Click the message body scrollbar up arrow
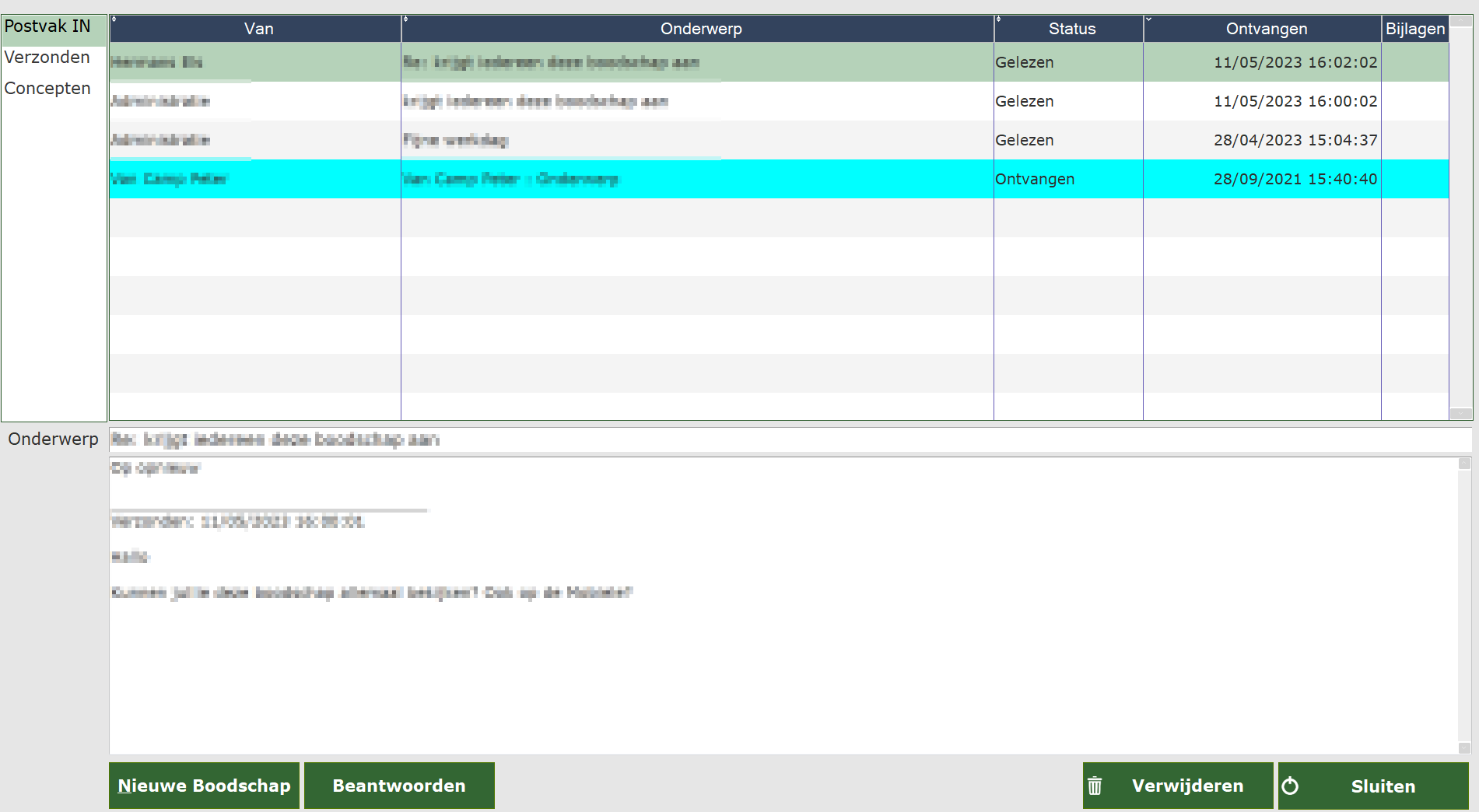 [x=1464, y=464]
